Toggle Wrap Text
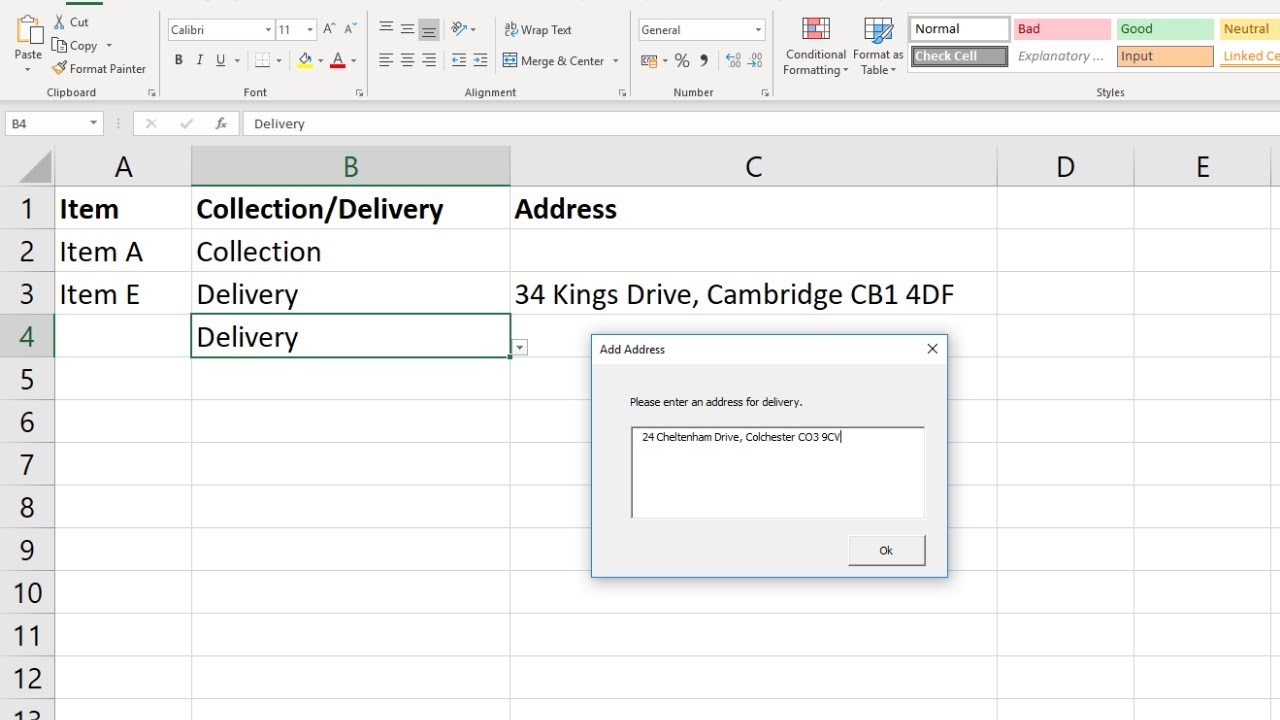 point(538,30)
